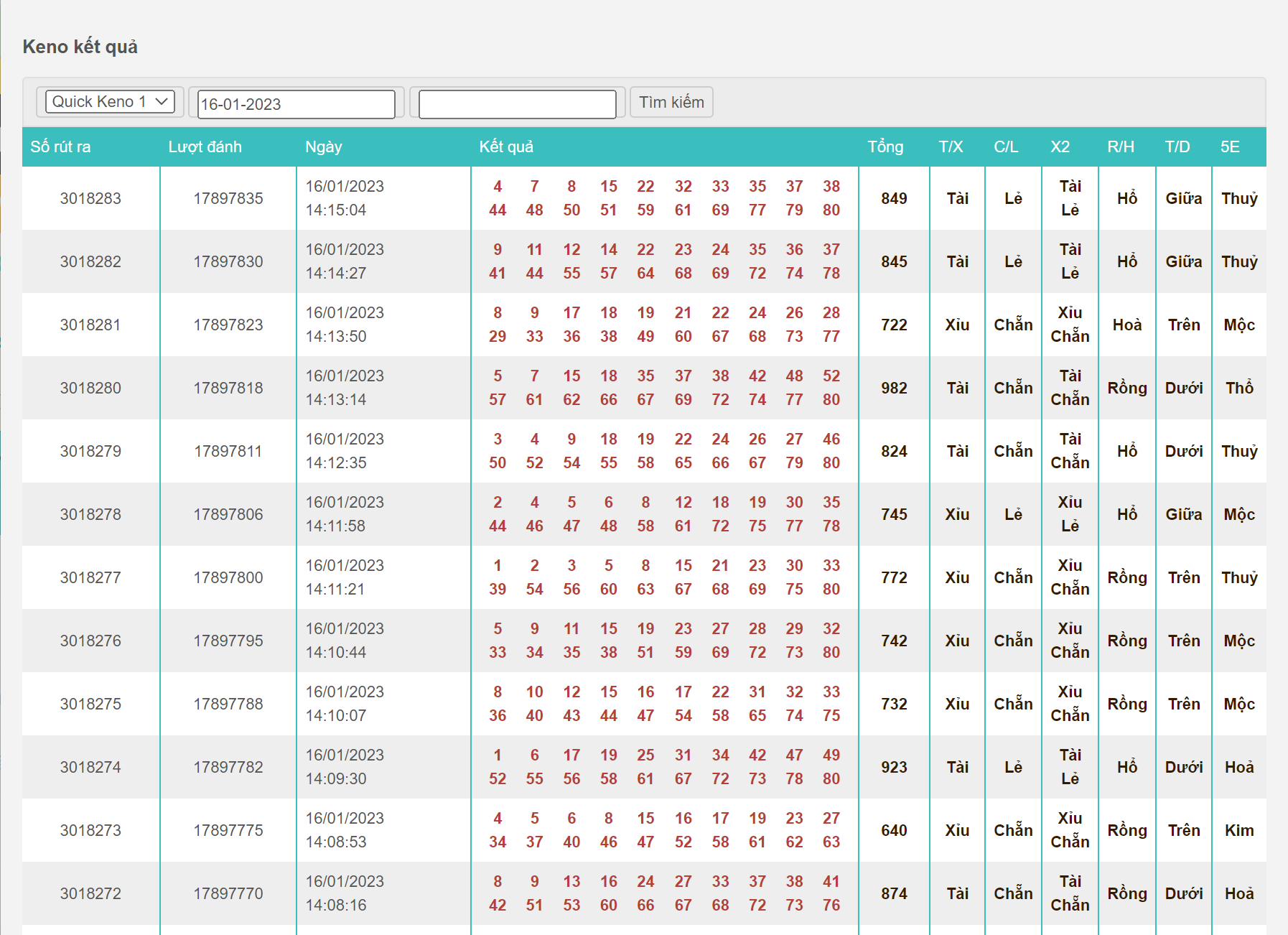Click the timestamp 14:09:30
The width and height of the screenshot is (1288, 935).
coord(336,779)
